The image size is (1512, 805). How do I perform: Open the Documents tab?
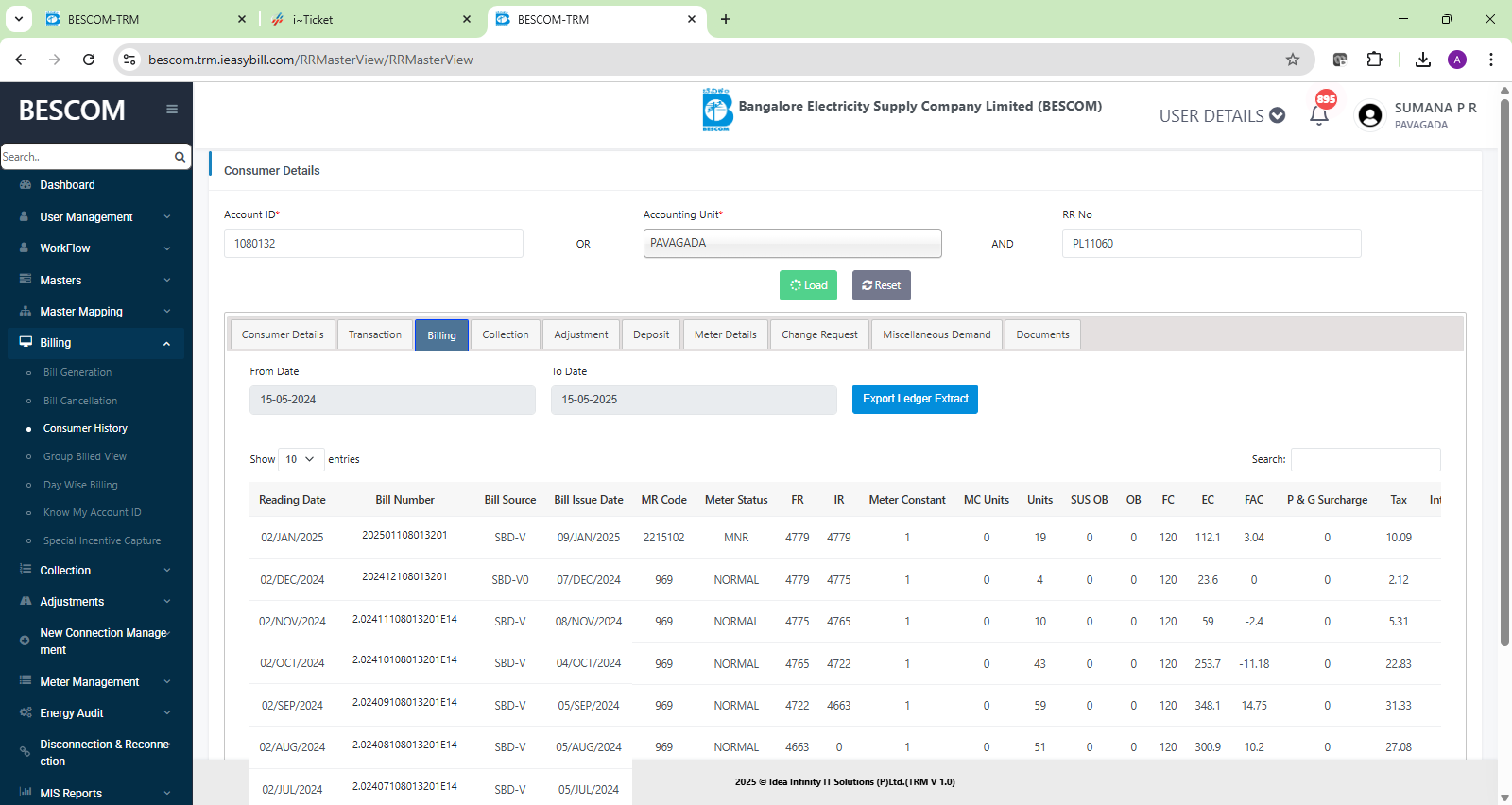[x=1042, y=334]
